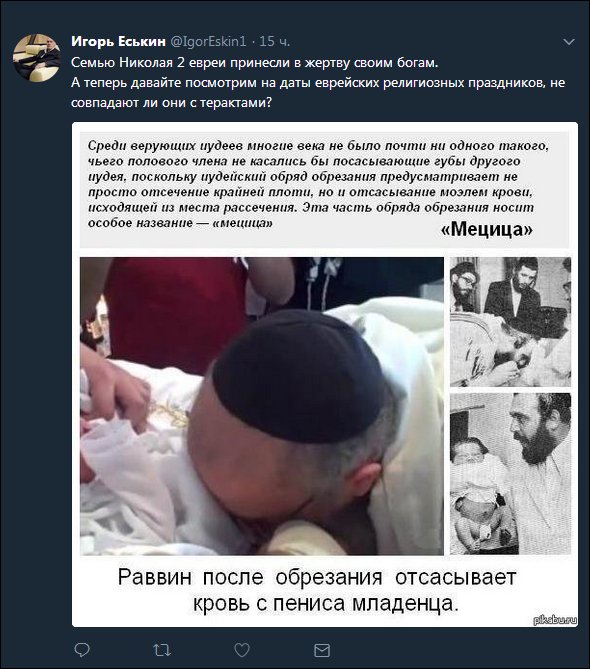Click the reply speech bubble icon
This screenshot has height=669, width=590.
click(82, 650)
